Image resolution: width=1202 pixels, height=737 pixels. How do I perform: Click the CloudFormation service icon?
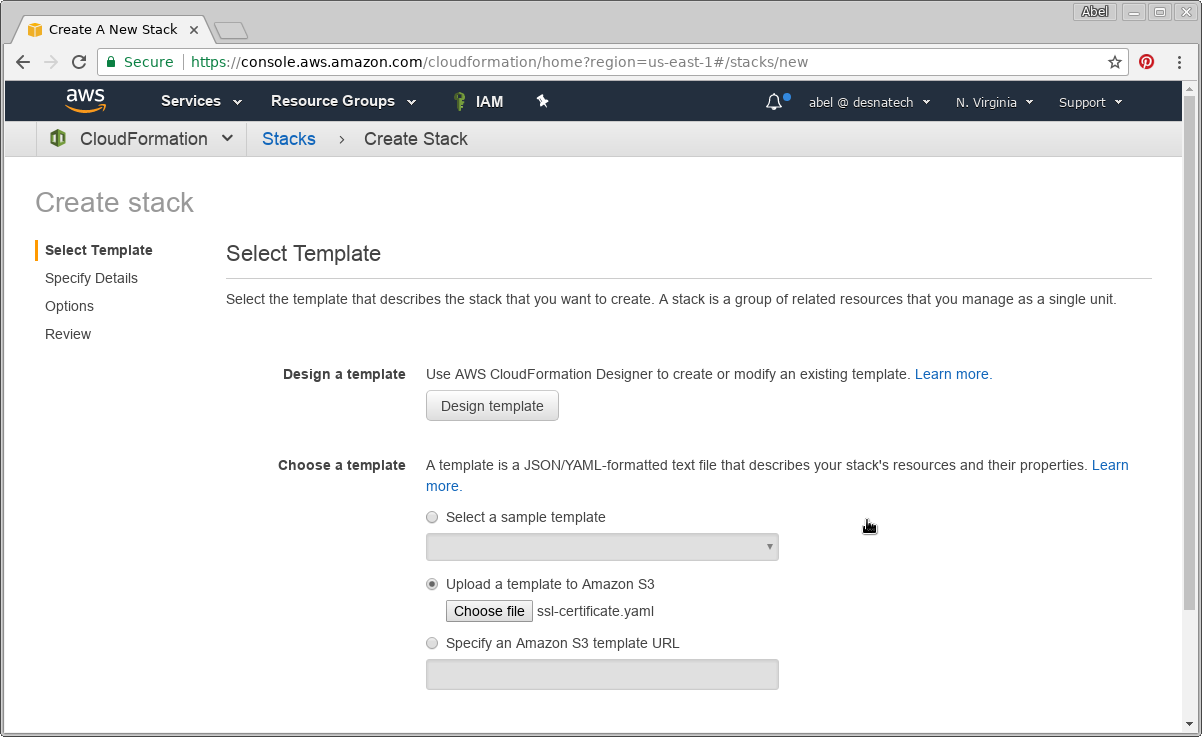(x=58, y=139)
